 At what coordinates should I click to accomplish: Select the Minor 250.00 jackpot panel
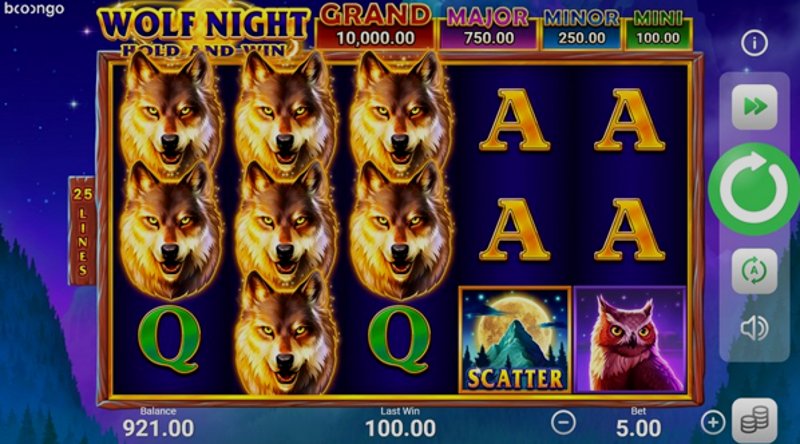[x=581, y=30]
